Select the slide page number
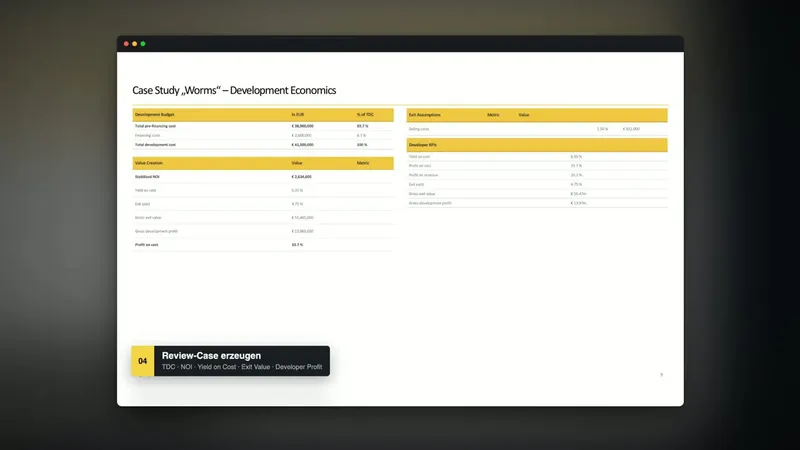 tap(662, 374)
